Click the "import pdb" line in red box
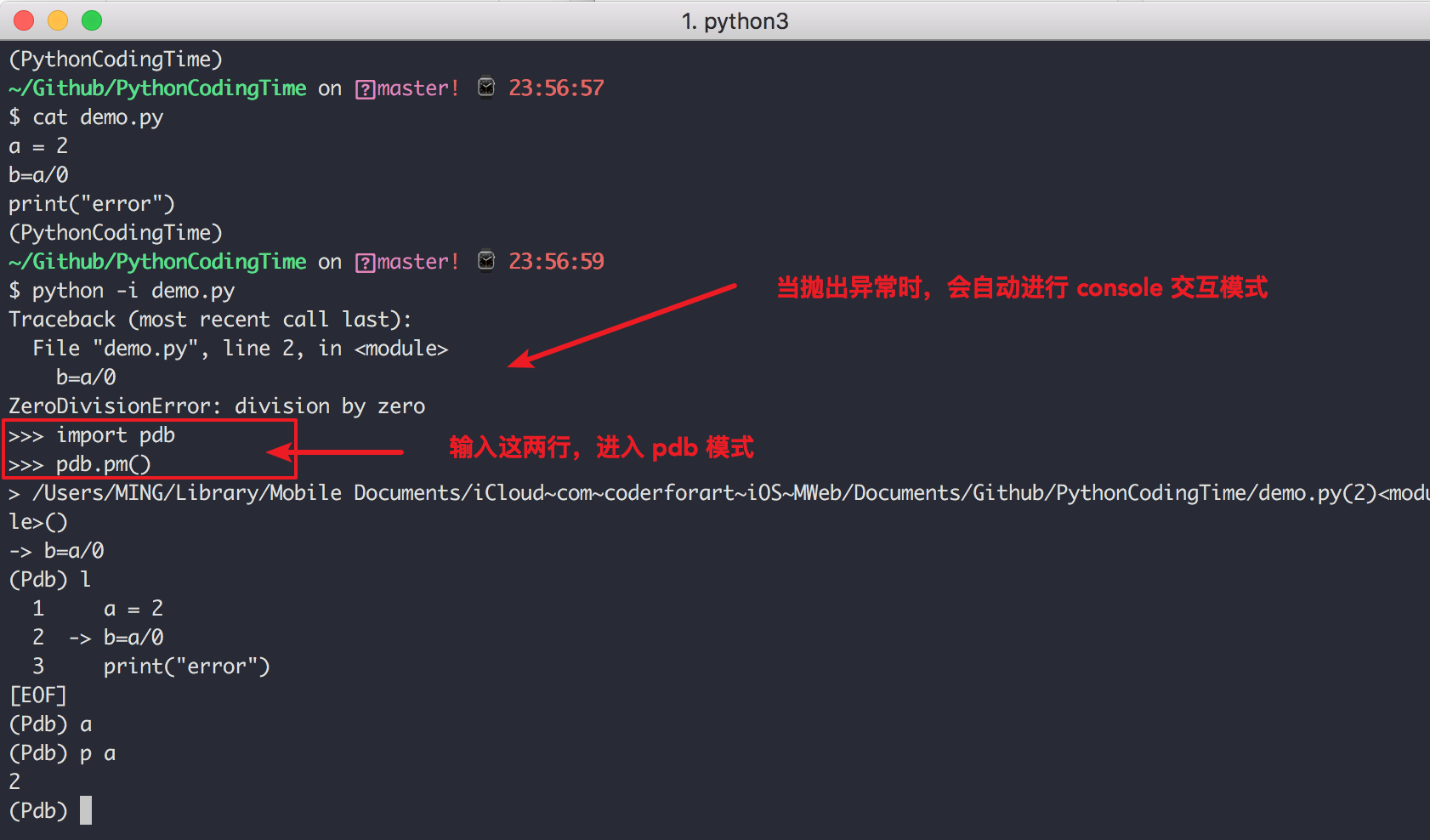This screenshot has height=840, width=1430. point(115,435)
